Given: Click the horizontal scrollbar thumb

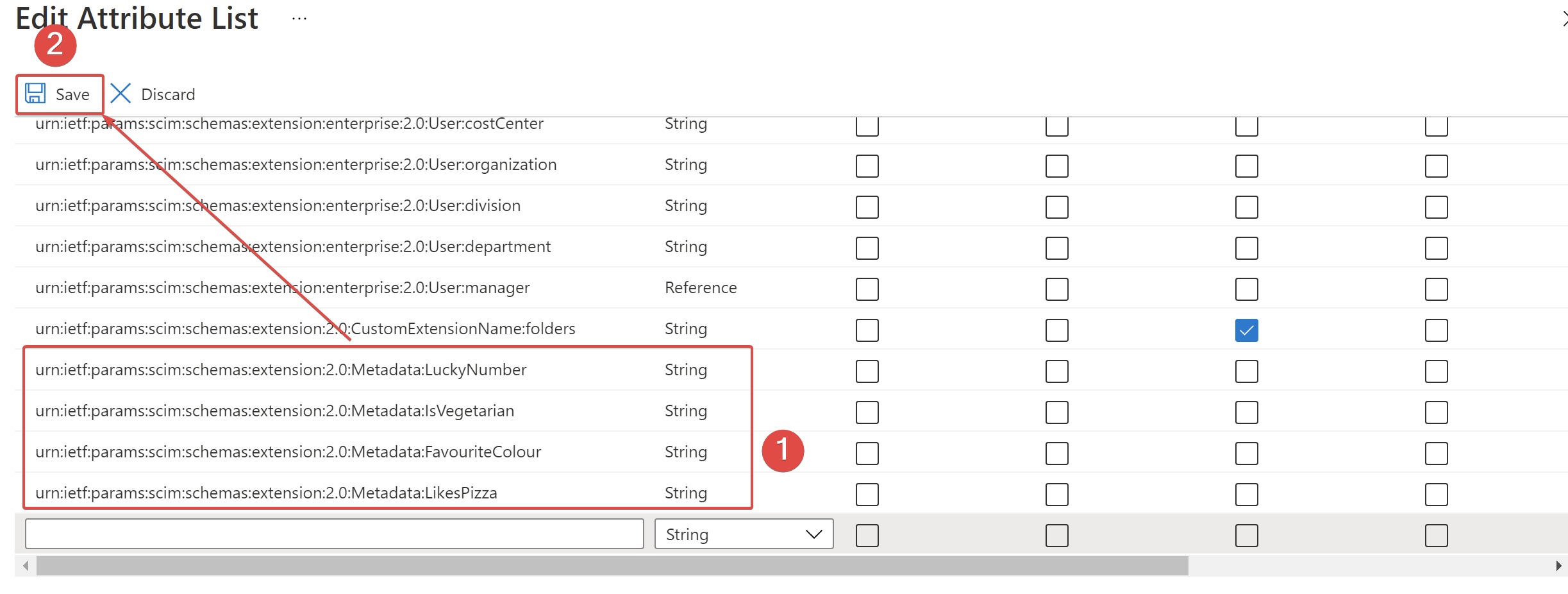Looking at the screenshot, I should [612, 566].
